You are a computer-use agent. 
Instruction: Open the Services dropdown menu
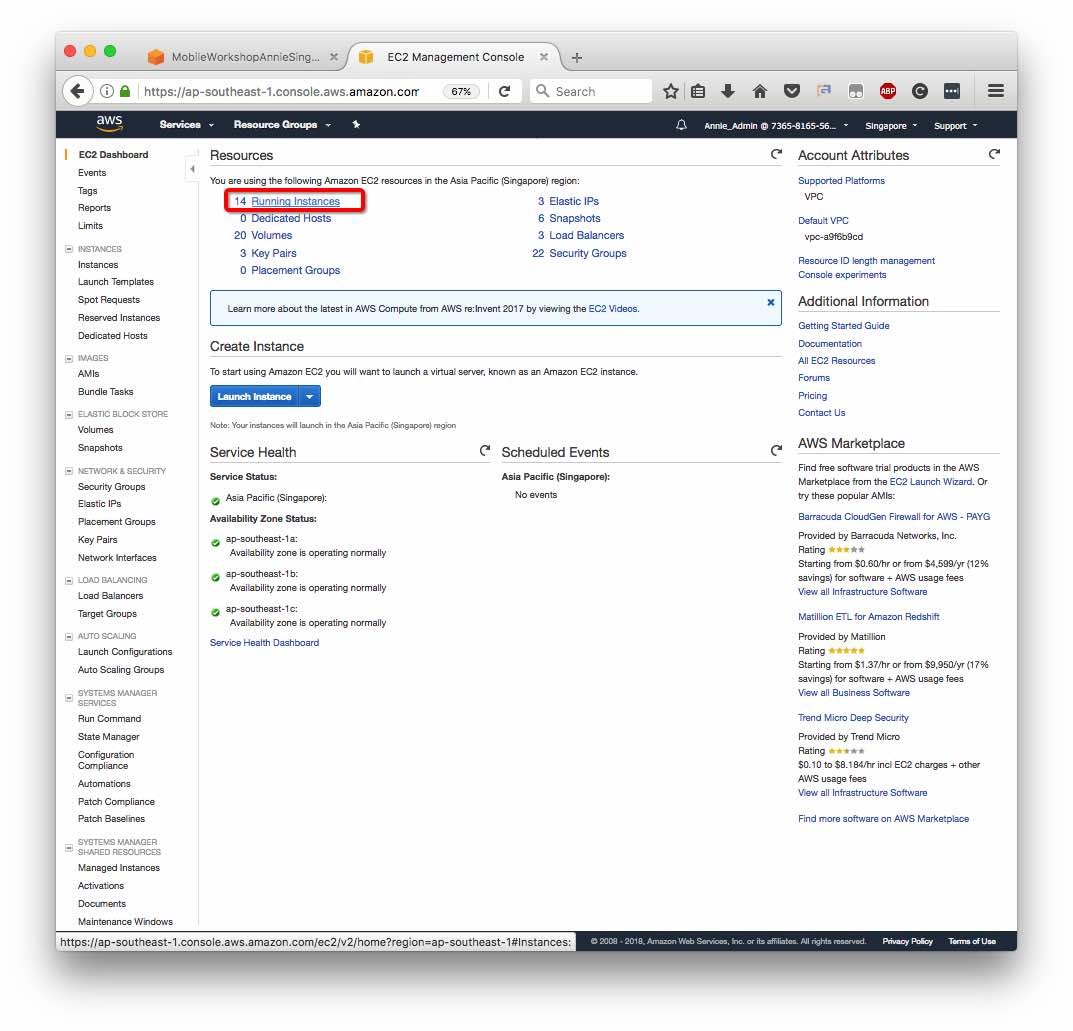tap(186, 125)
